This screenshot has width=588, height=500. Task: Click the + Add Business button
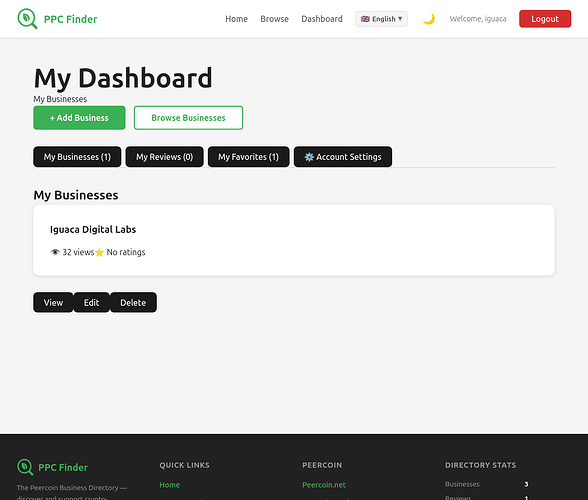click(x=79, y=118)
